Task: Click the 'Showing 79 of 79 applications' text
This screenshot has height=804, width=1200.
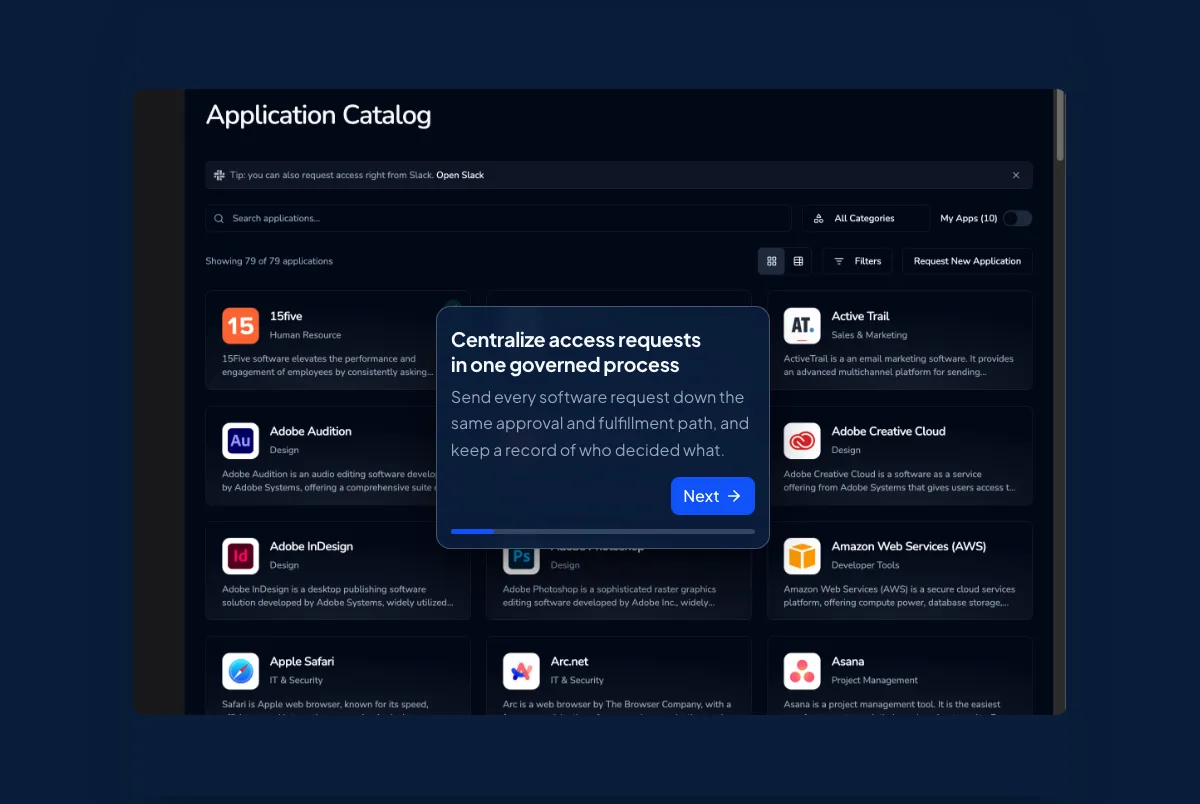Action: [x=269, y=261]
